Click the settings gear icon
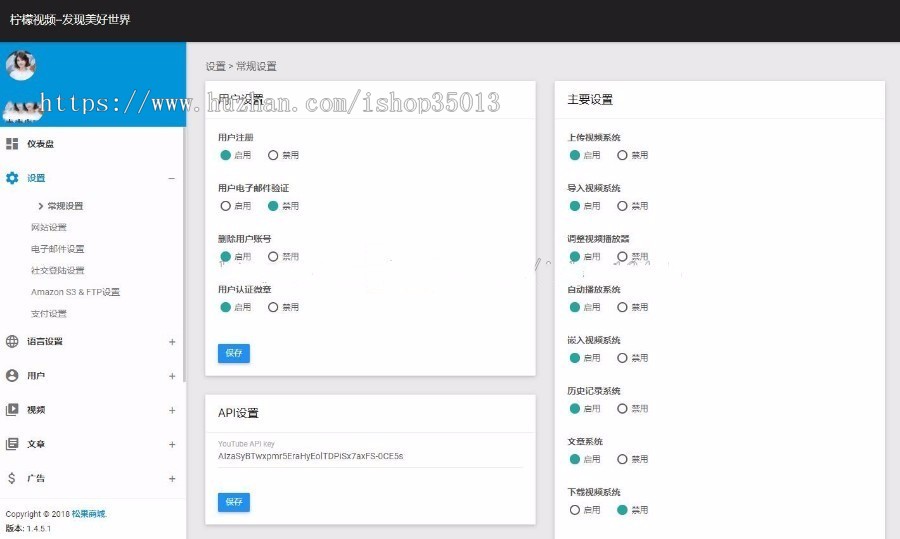This screenshot has height=539, width=900. (x=12, y=178)
